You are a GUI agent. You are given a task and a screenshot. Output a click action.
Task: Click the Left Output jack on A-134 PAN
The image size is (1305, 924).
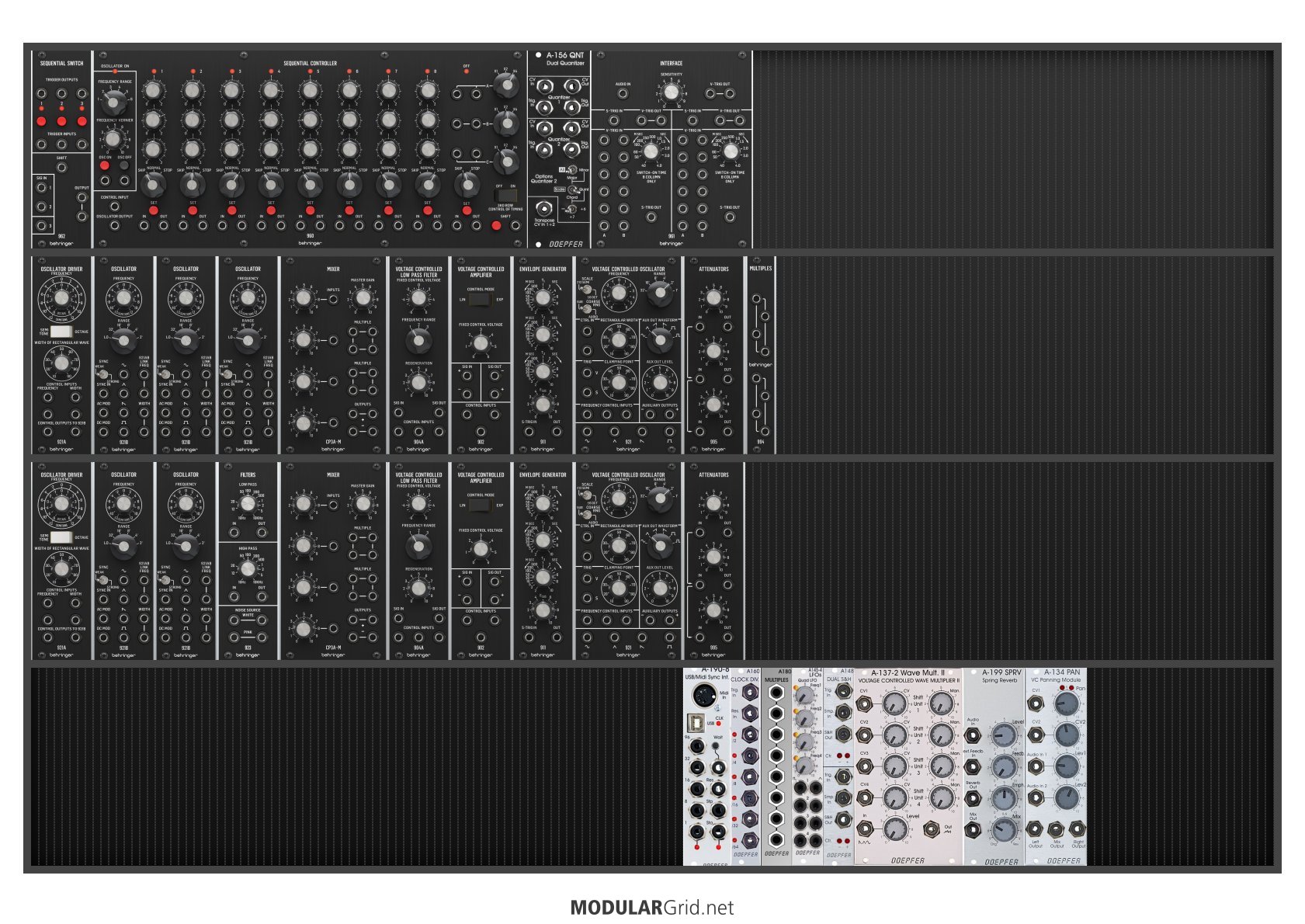pyautogui.click(x=1036, y=829)
